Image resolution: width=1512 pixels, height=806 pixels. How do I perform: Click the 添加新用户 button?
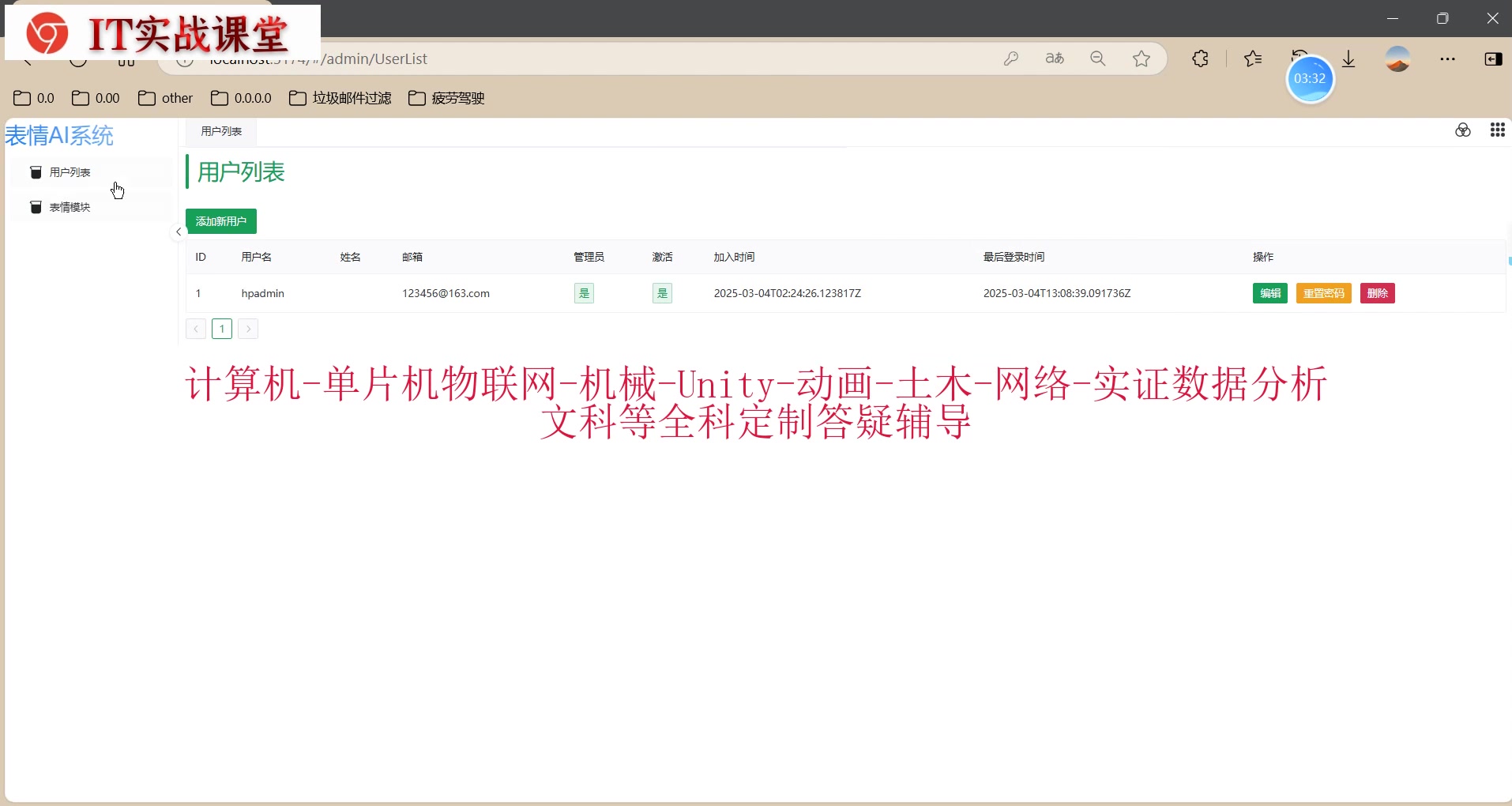pos(221,221)
